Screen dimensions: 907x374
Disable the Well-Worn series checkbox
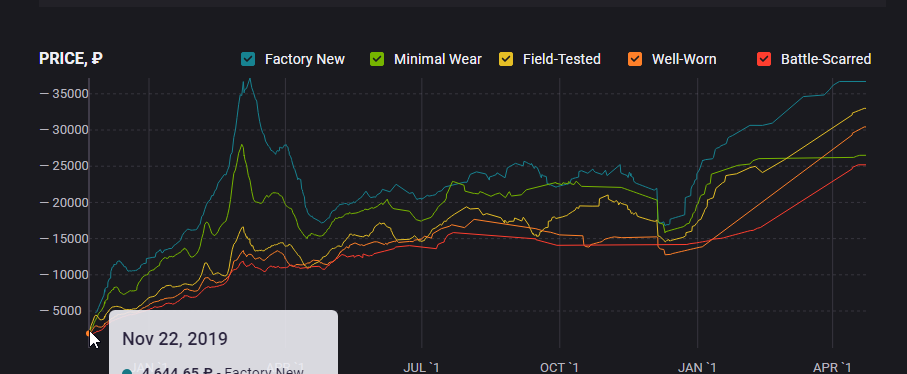coord(635,59)
